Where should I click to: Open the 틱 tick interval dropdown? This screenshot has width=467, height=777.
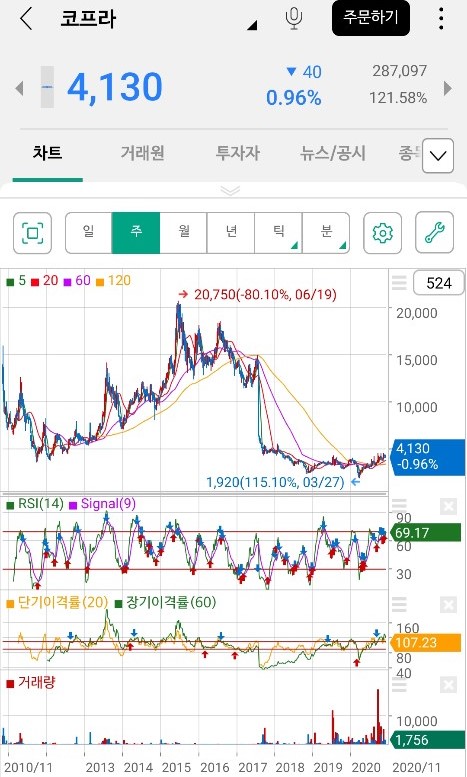(x=279, y=233)
